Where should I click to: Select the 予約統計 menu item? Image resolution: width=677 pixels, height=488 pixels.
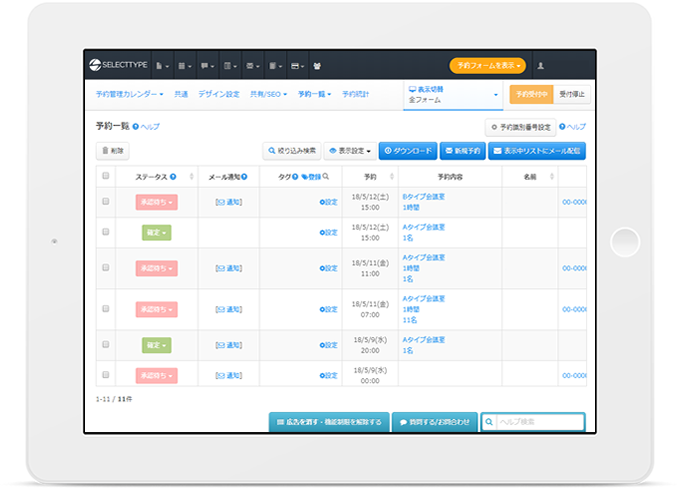355,94
